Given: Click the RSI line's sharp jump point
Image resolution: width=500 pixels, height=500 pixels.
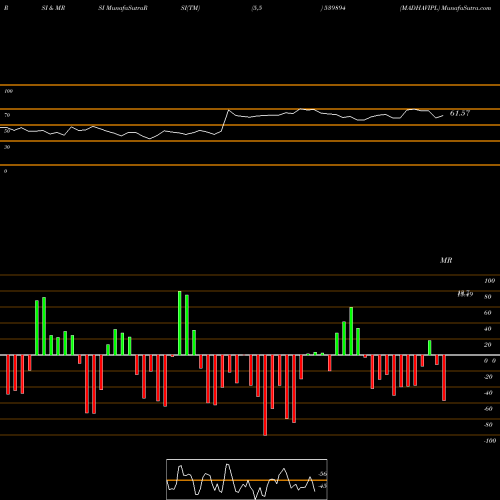Looking at the screenshot, I should point(225,120).
